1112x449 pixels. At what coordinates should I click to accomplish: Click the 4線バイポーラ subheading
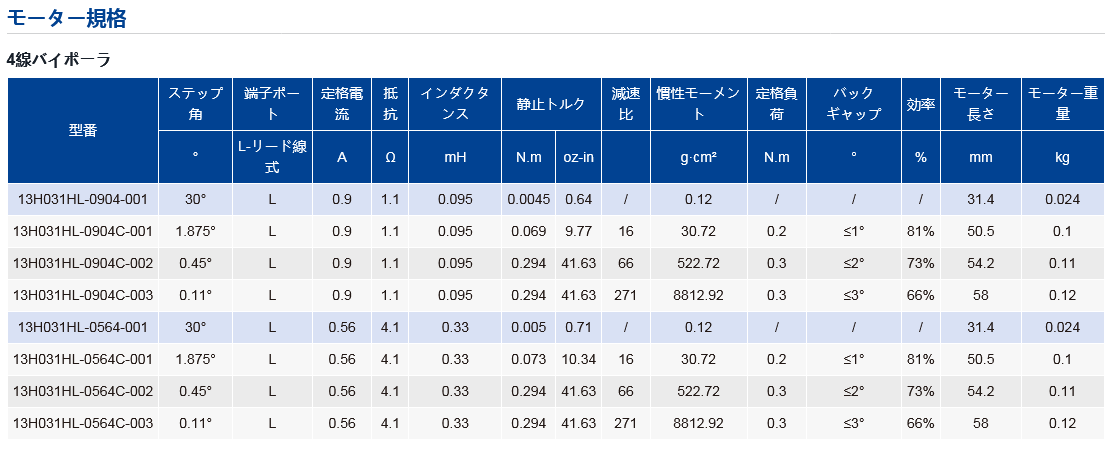[59, 60]
